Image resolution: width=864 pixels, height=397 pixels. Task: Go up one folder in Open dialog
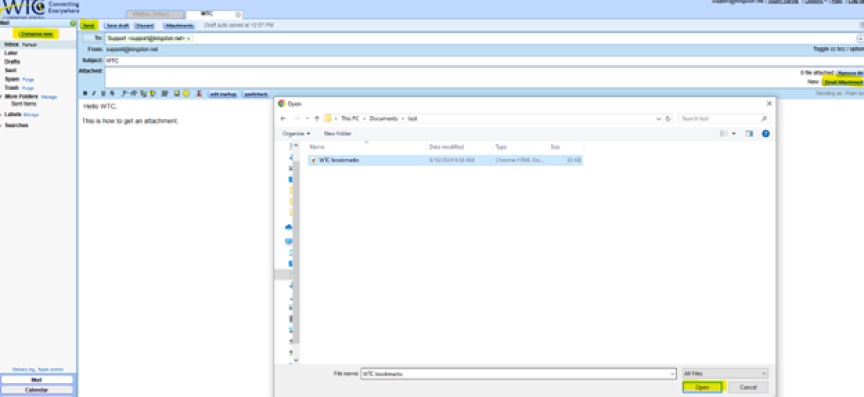pyautogui.click(x=317, y=119)
